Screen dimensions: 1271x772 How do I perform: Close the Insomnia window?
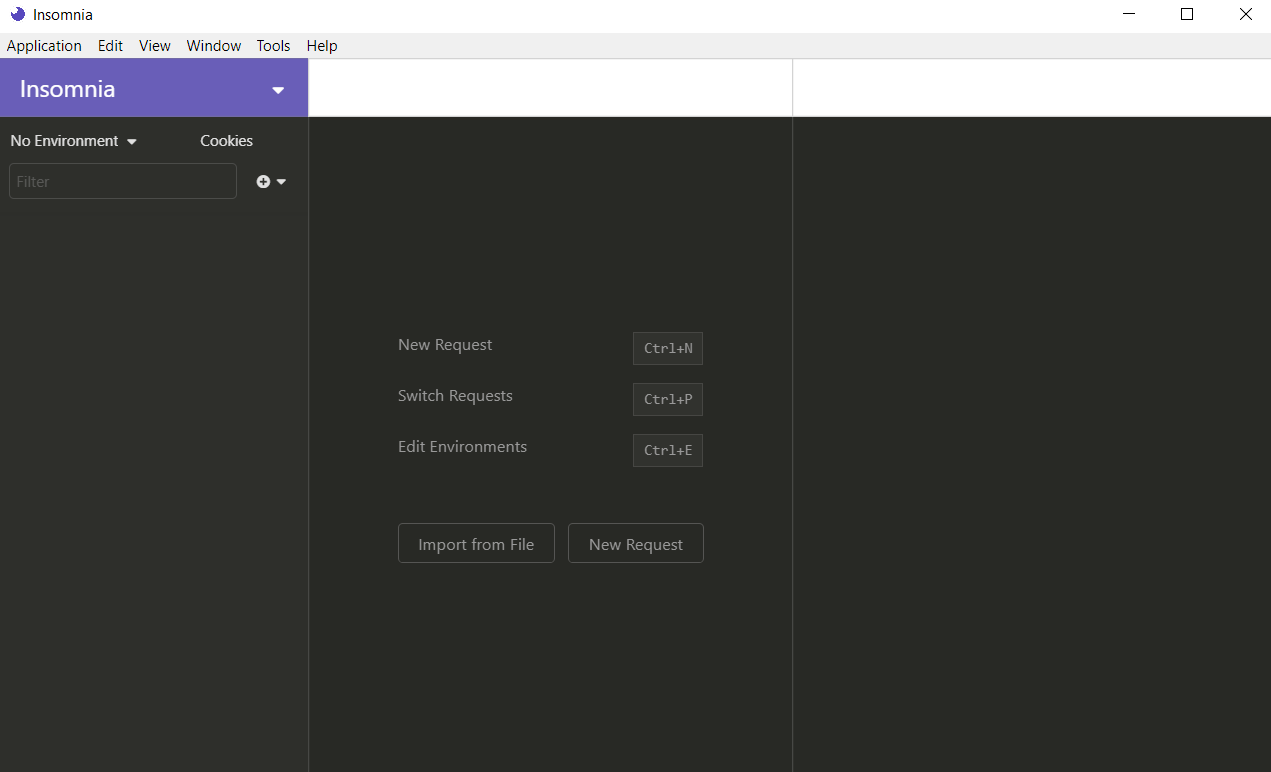pos(1245,15)
